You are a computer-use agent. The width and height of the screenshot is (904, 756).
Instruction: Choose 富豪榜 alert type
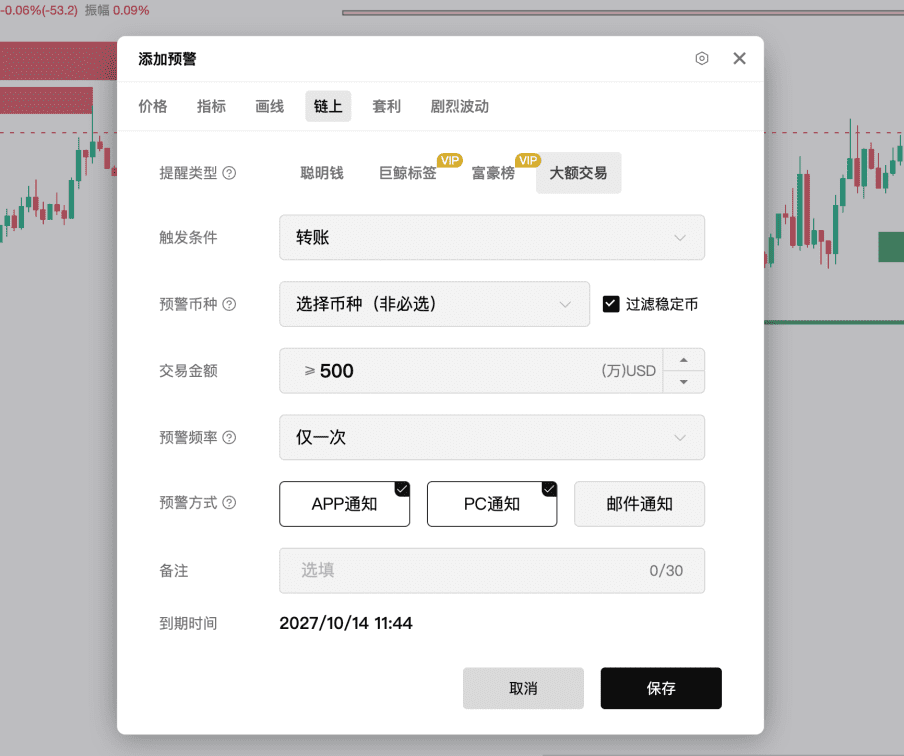tap(493, 173)
